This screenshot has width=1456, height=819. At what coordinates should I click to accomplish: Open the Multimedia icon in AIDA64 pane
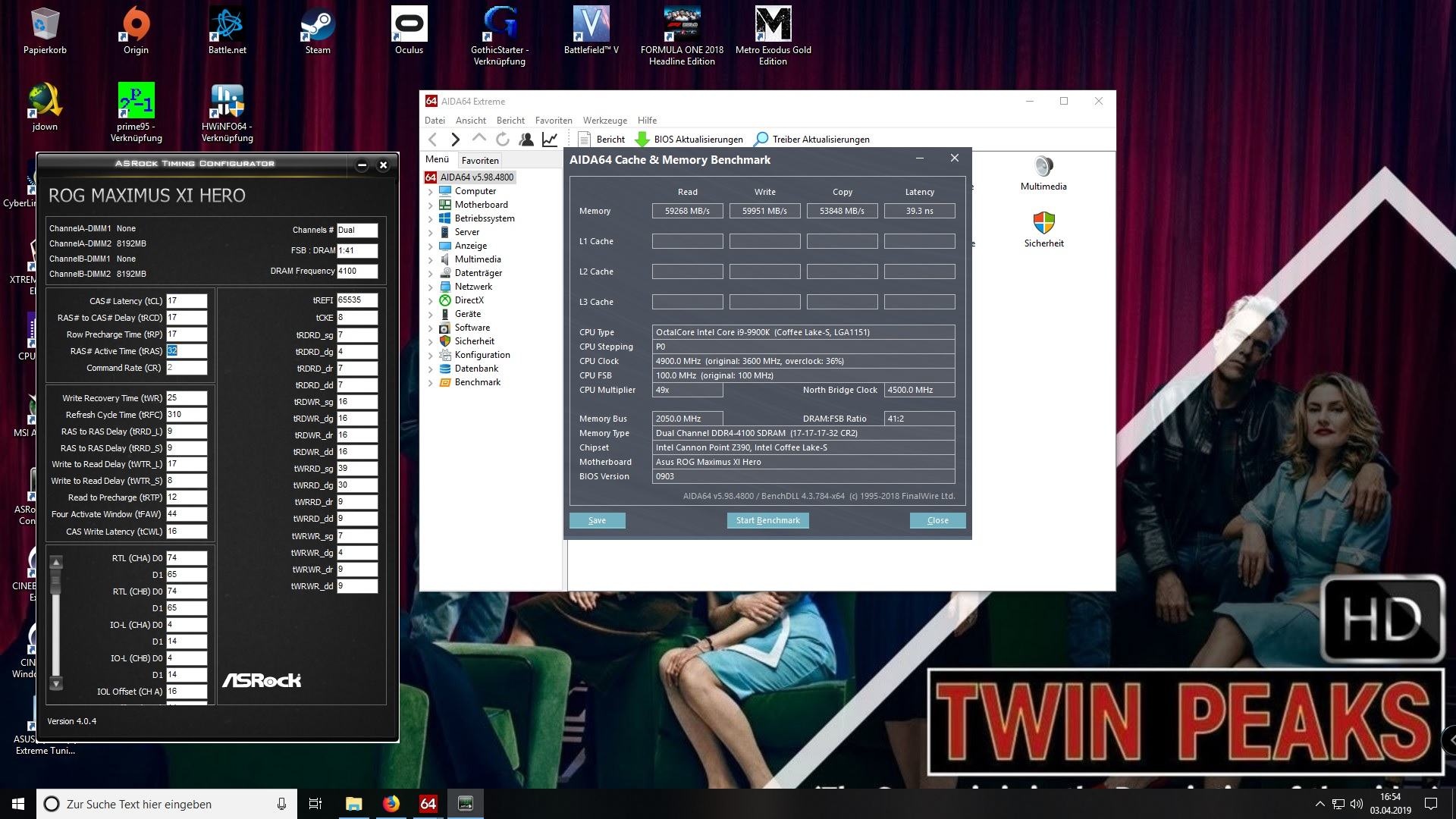click(x=1043, y=174)
